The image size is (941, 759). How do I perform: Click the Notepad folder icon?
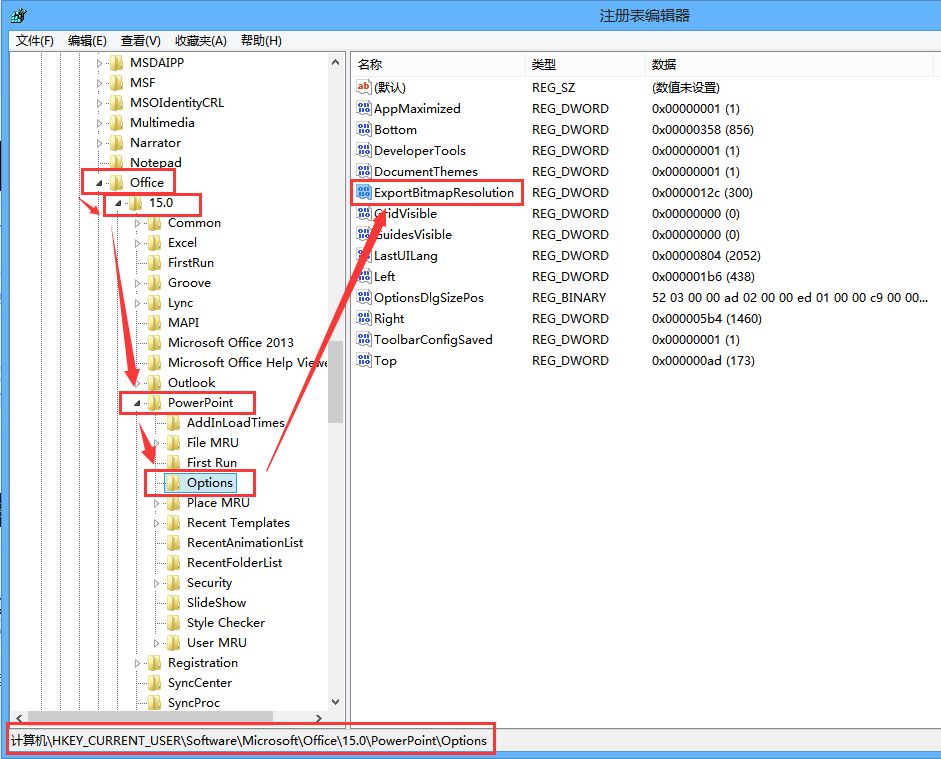click(x=117, y=163)
